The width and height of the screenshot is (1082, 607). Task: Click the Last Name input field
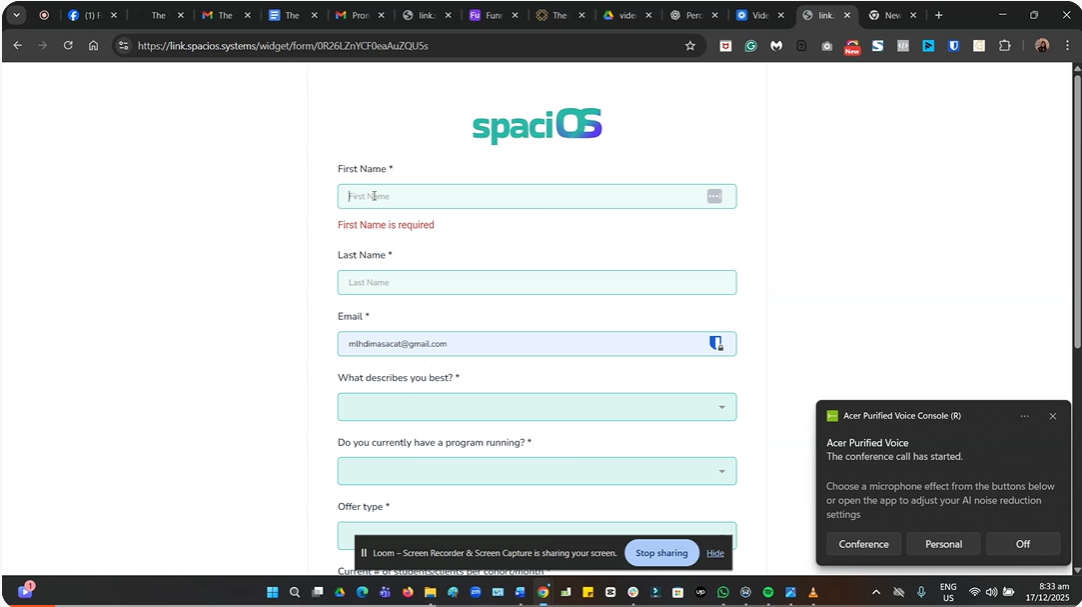536,282
